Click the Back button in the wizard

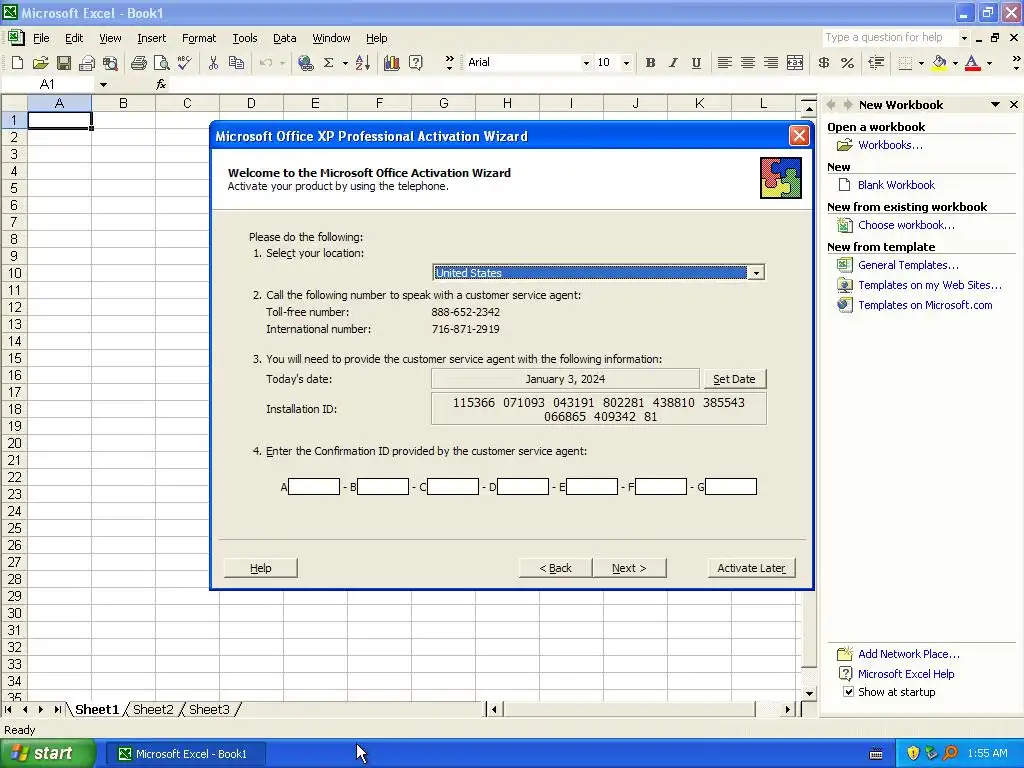click(555, 568)
